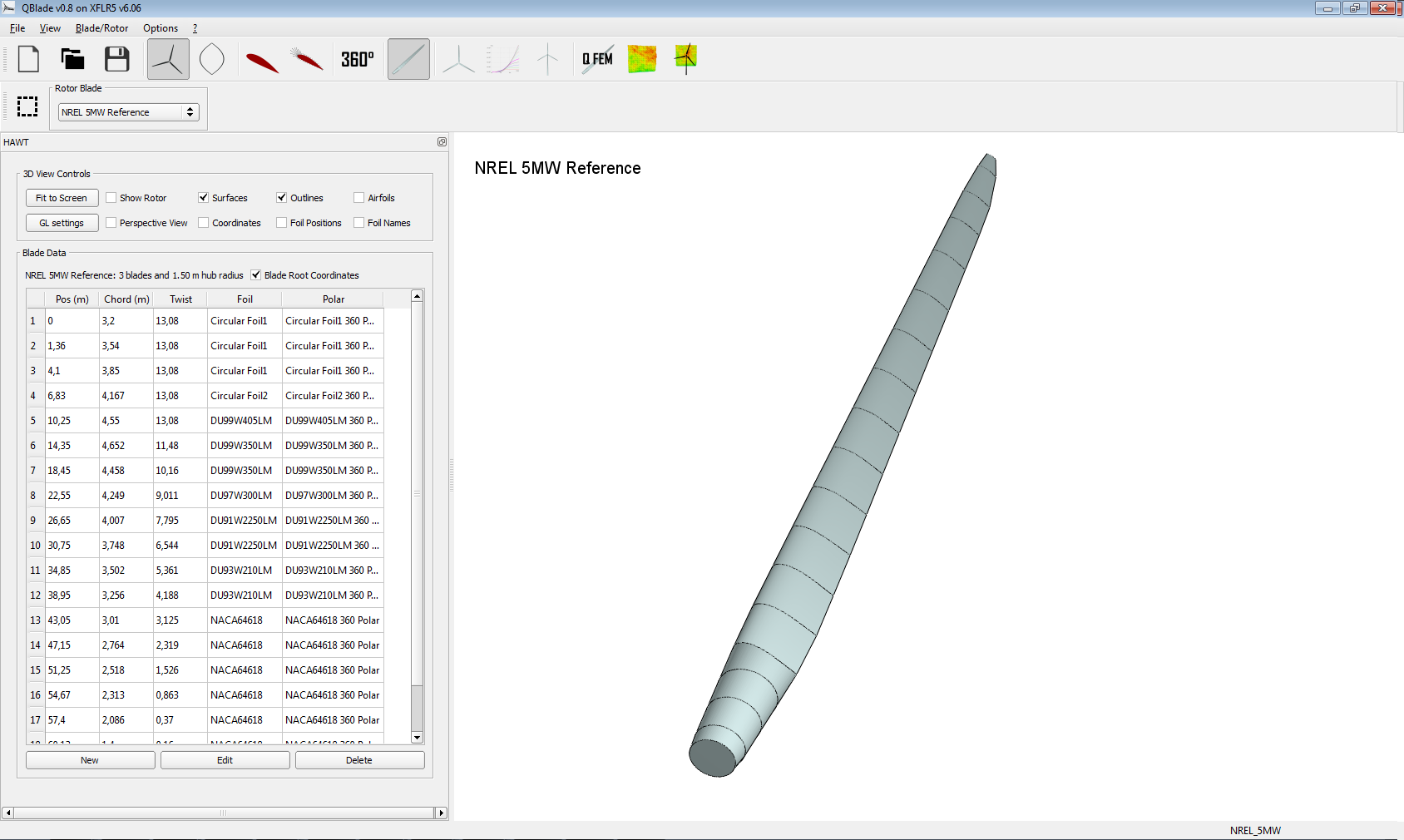Click Edit blade button

pos(225,760)
